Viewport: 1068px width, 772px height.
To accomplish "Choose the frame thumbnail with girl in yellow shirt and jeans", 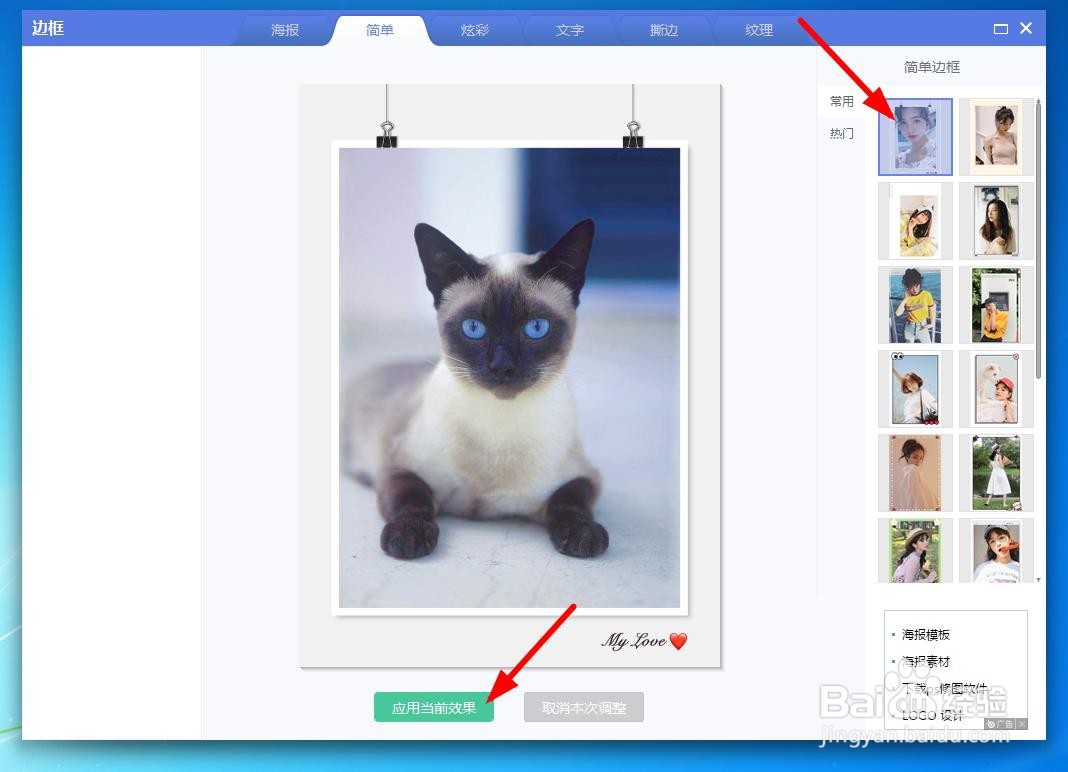I will [x=915, y=305].
